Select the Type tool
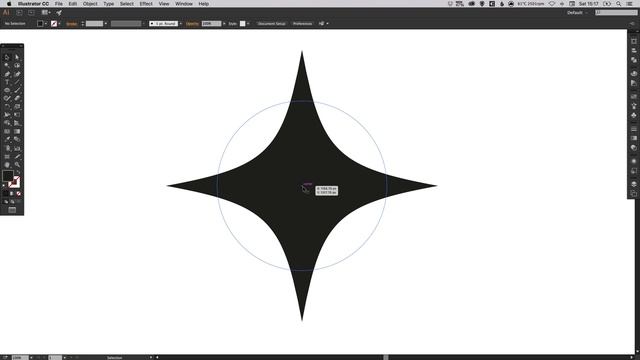Image resolution: width=640 pixels, height=360 pixels. pos(7,82)
